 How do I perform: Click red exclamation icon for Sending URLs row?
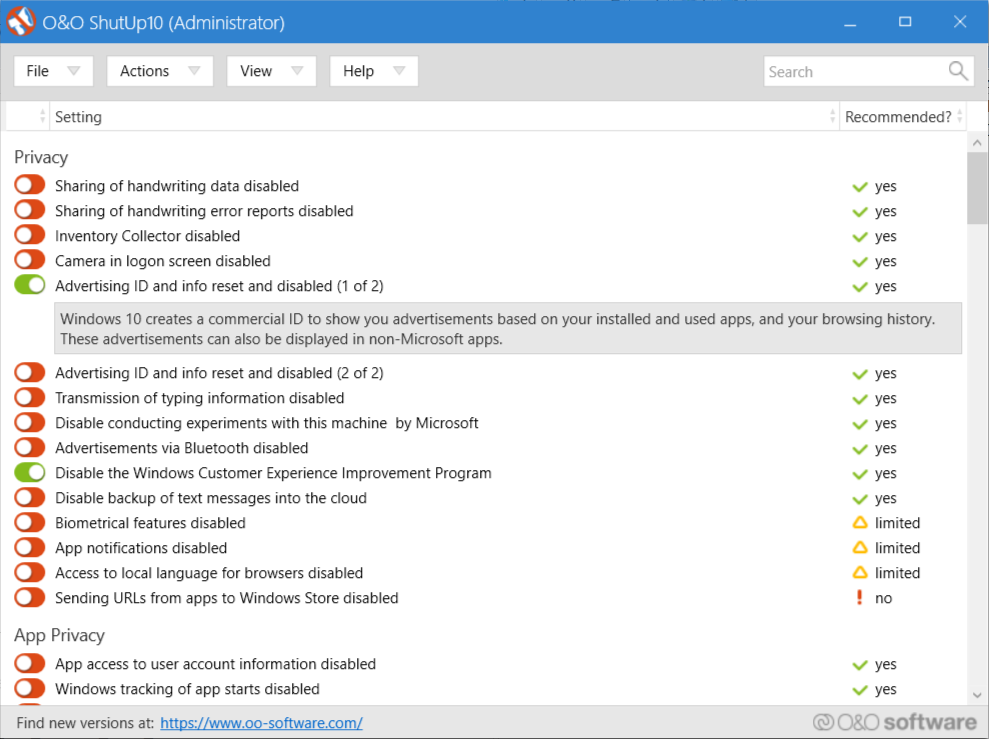pyautogui.click(x=859, y=598)
